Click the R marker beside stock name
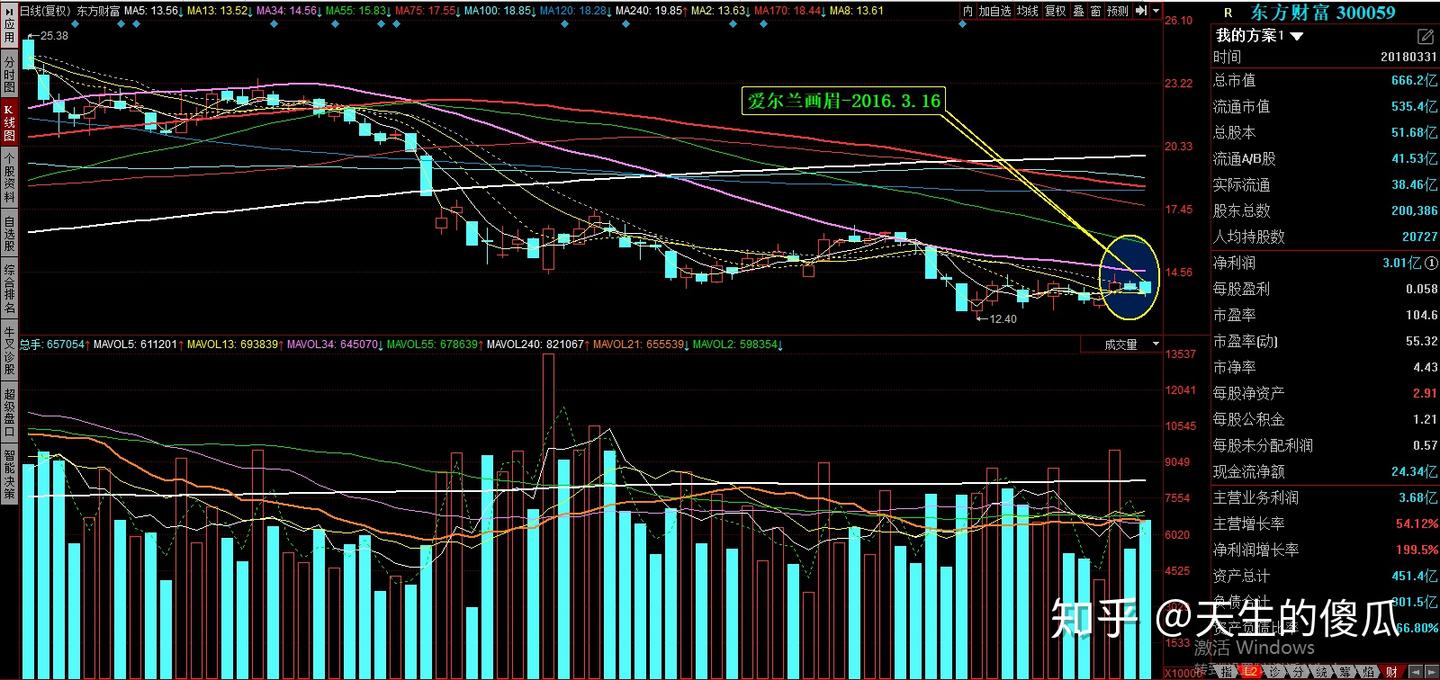Viewport: 1440px width, 680px height. (1229, 13)
